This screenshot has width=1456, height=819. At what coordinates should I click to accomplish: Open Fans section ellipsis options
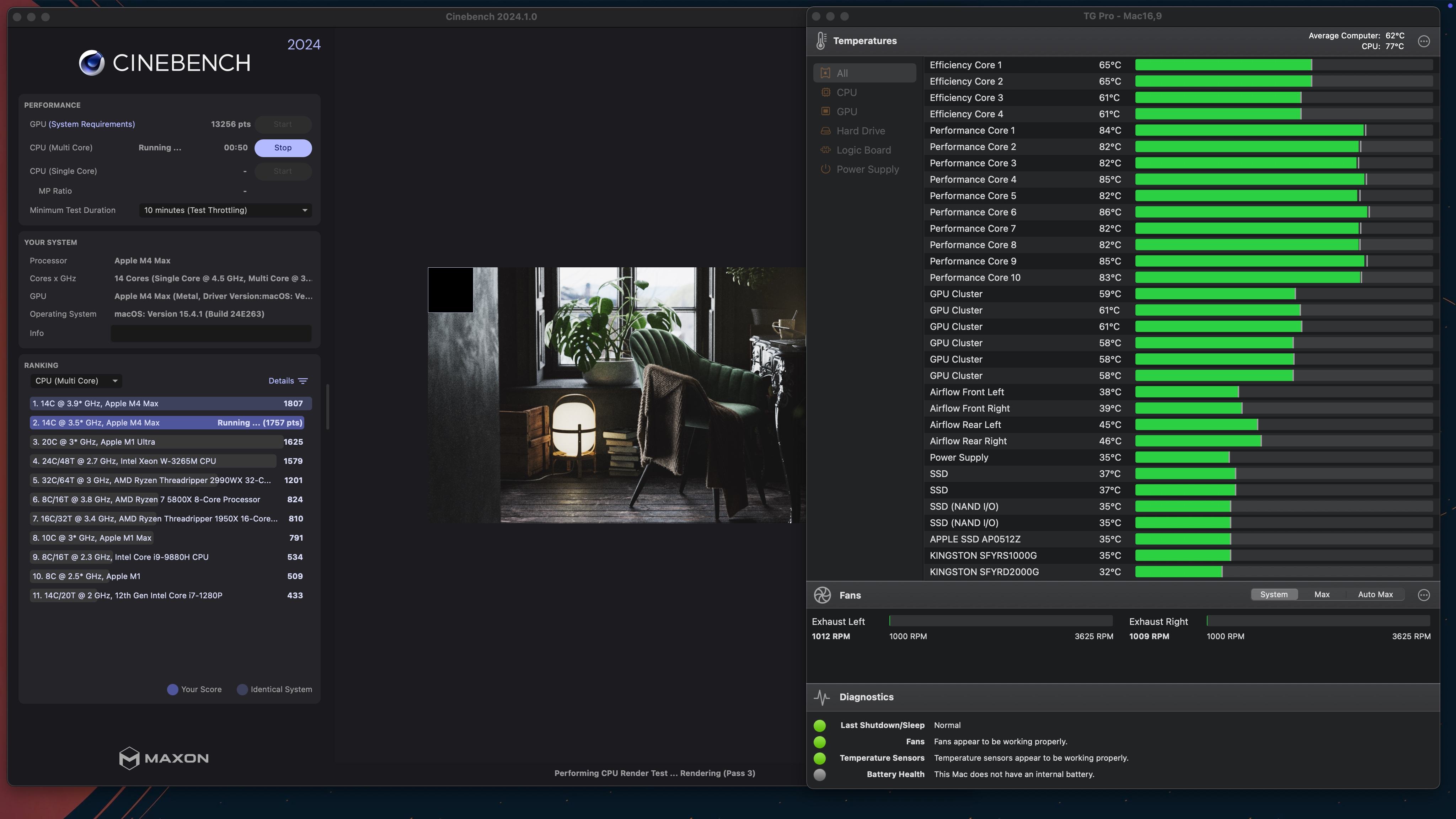pyautogui.click(x=1424, y=595)
